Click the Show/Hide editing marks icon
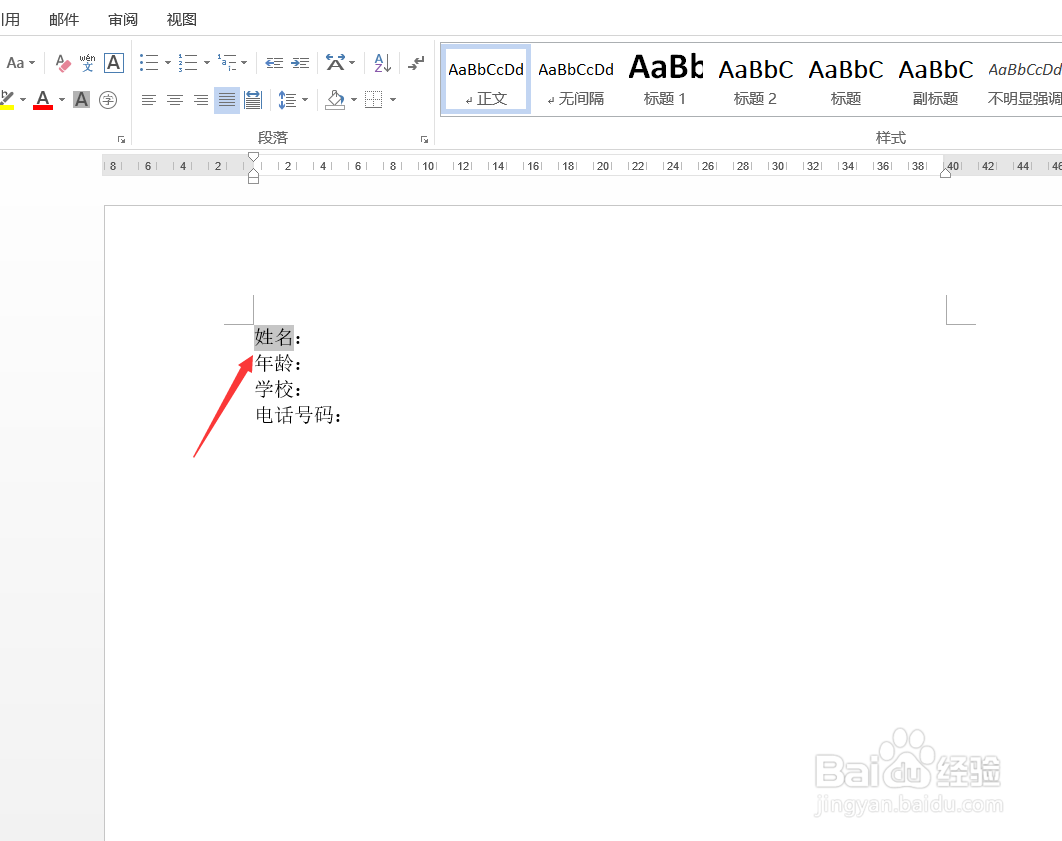This screenshot has width=1062, height=841. tap(415, 63)
